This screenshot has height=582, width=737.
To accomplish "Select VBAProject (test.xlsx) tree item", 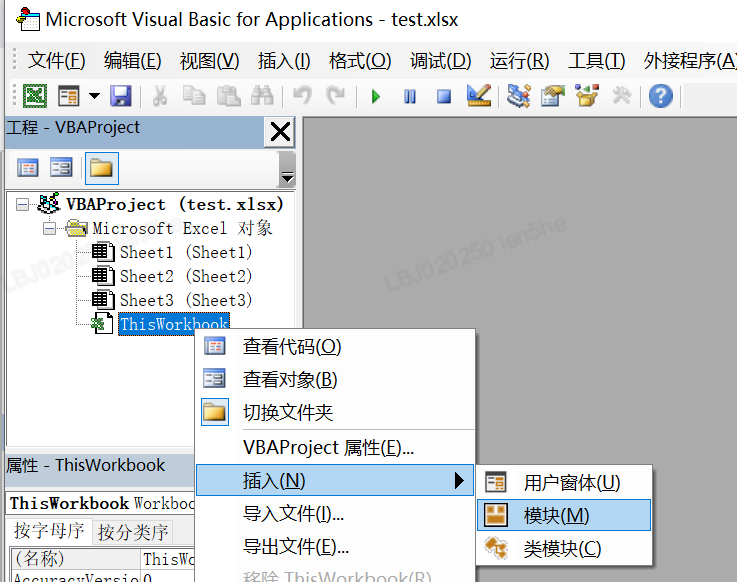I will point(174,204).
